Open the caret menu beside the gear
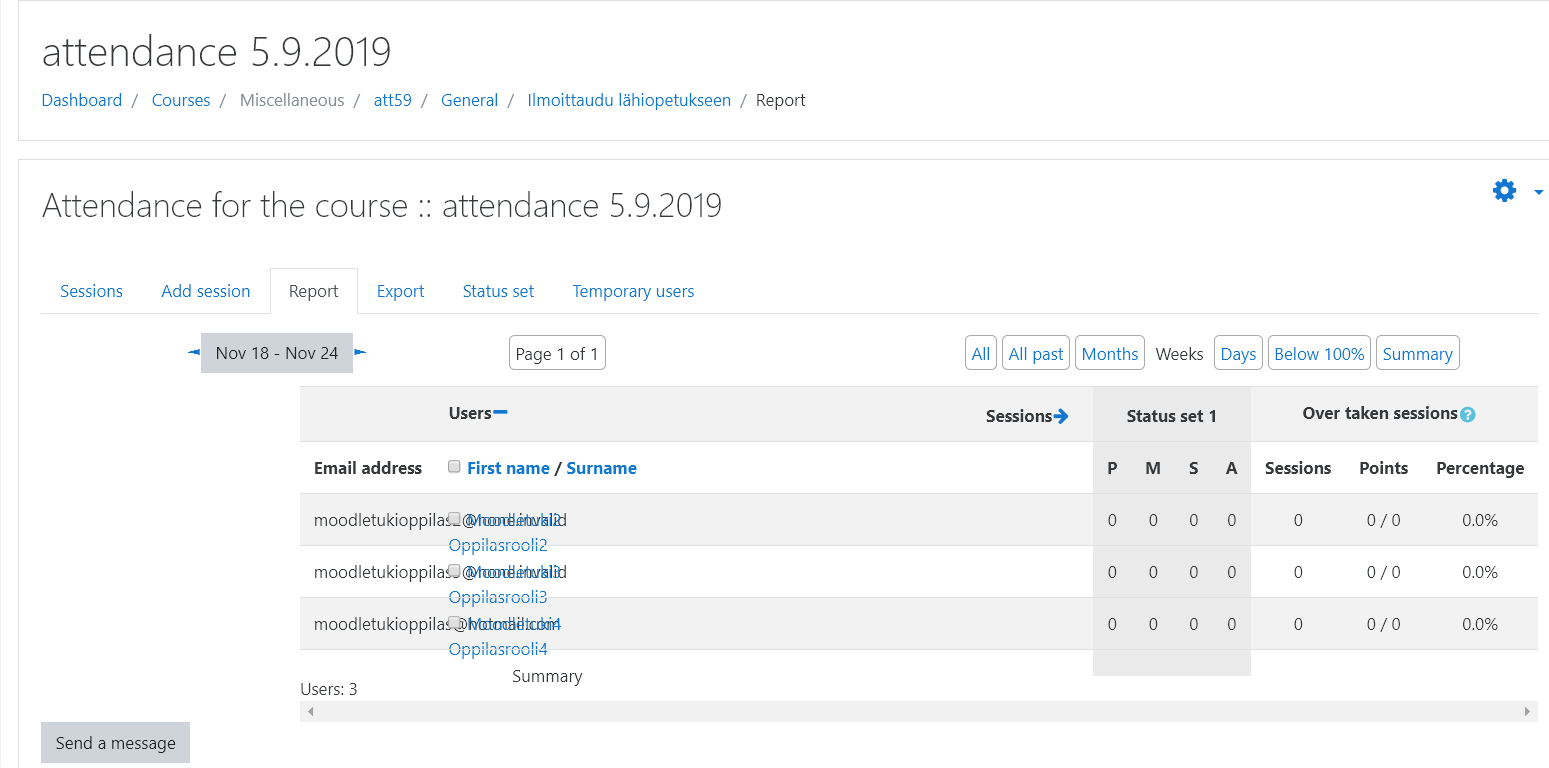 coord(1537,191)
